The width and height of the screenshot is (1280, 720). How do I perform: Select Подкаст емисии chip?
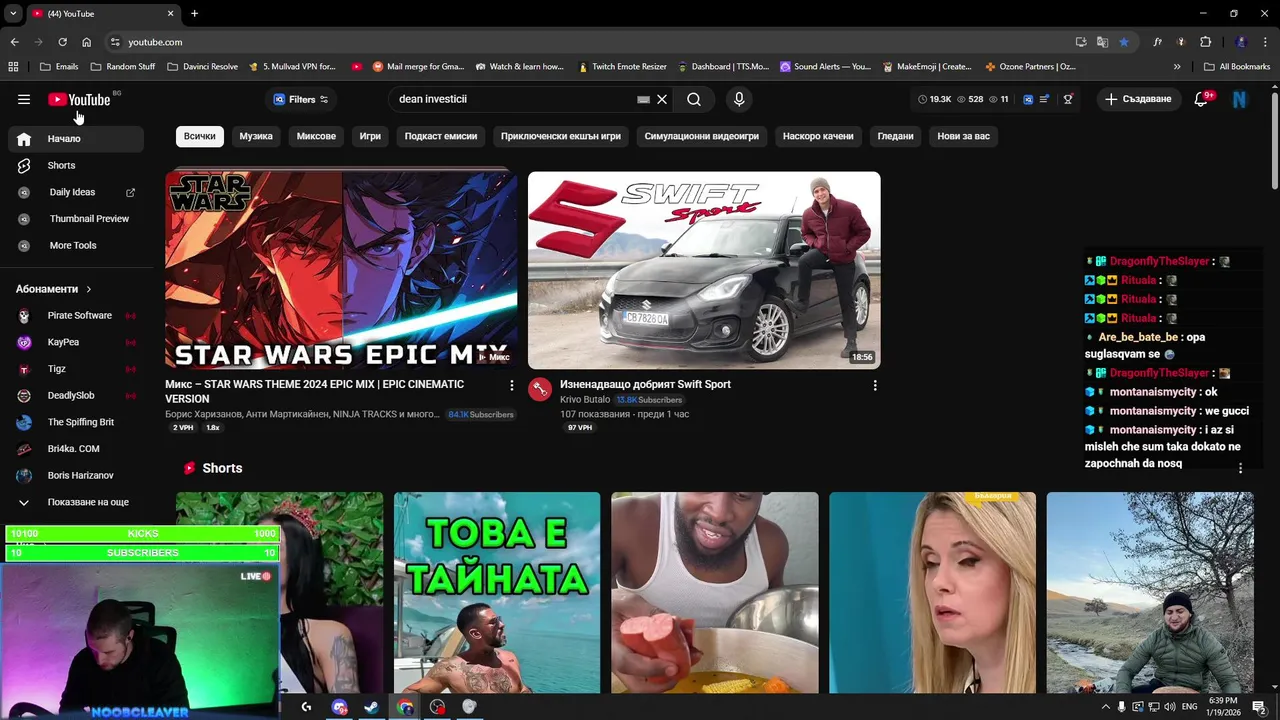[x=440, y=136]
